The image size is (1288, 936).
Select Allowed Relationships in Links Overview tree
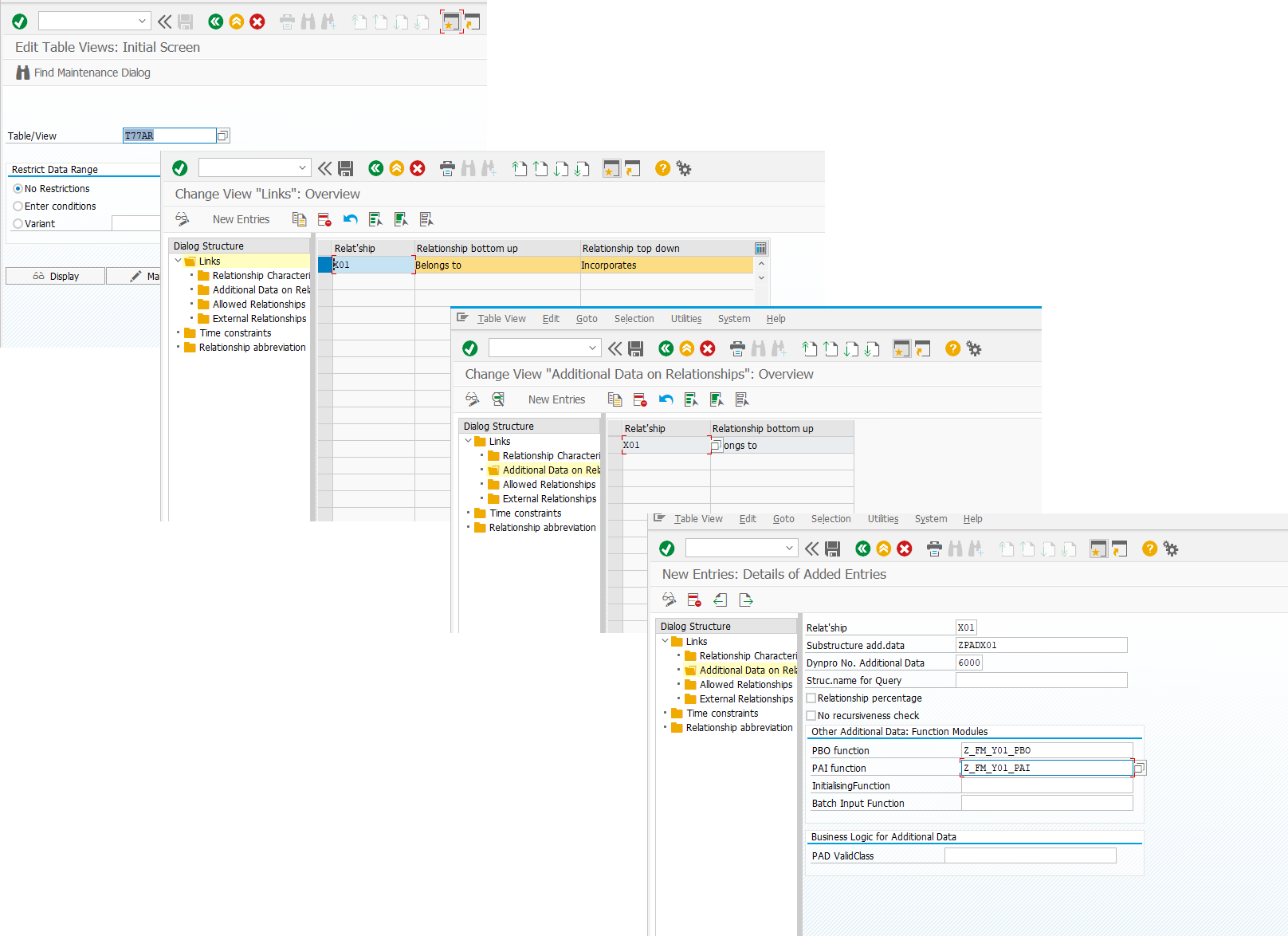click(259, 305)
